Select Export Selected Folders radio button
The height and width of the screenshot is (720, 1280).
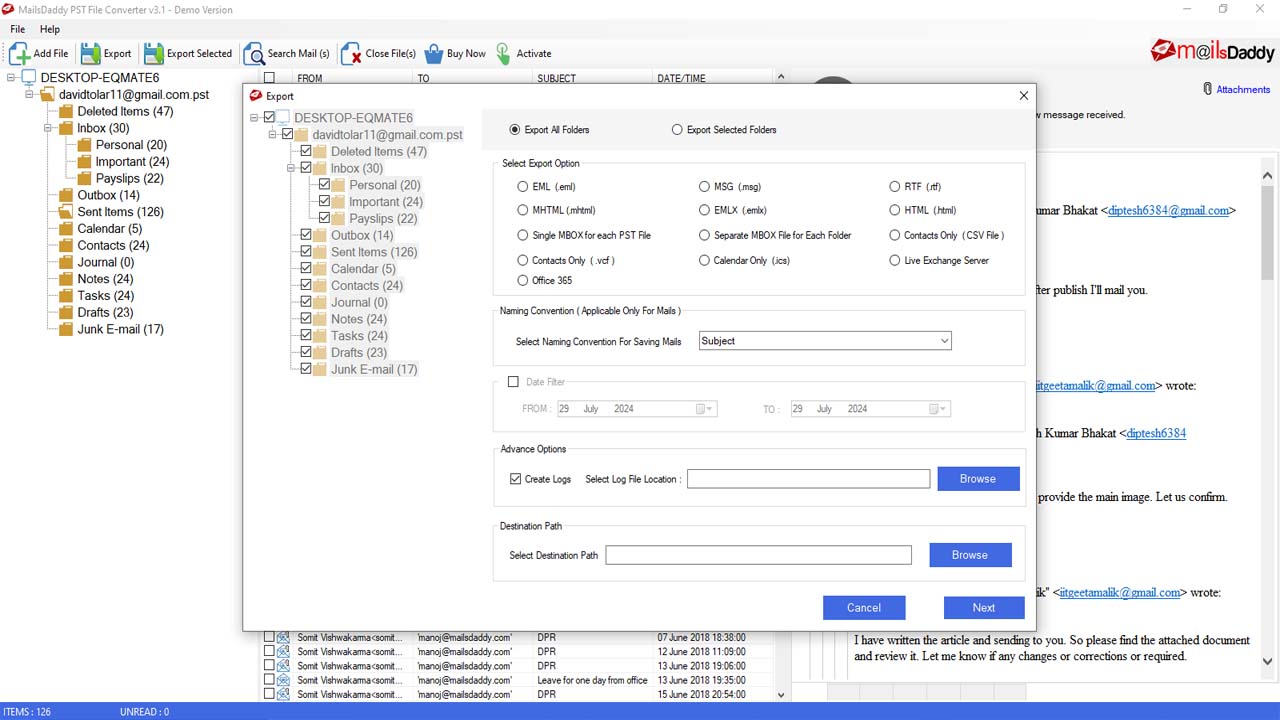[x=677, y=130]
